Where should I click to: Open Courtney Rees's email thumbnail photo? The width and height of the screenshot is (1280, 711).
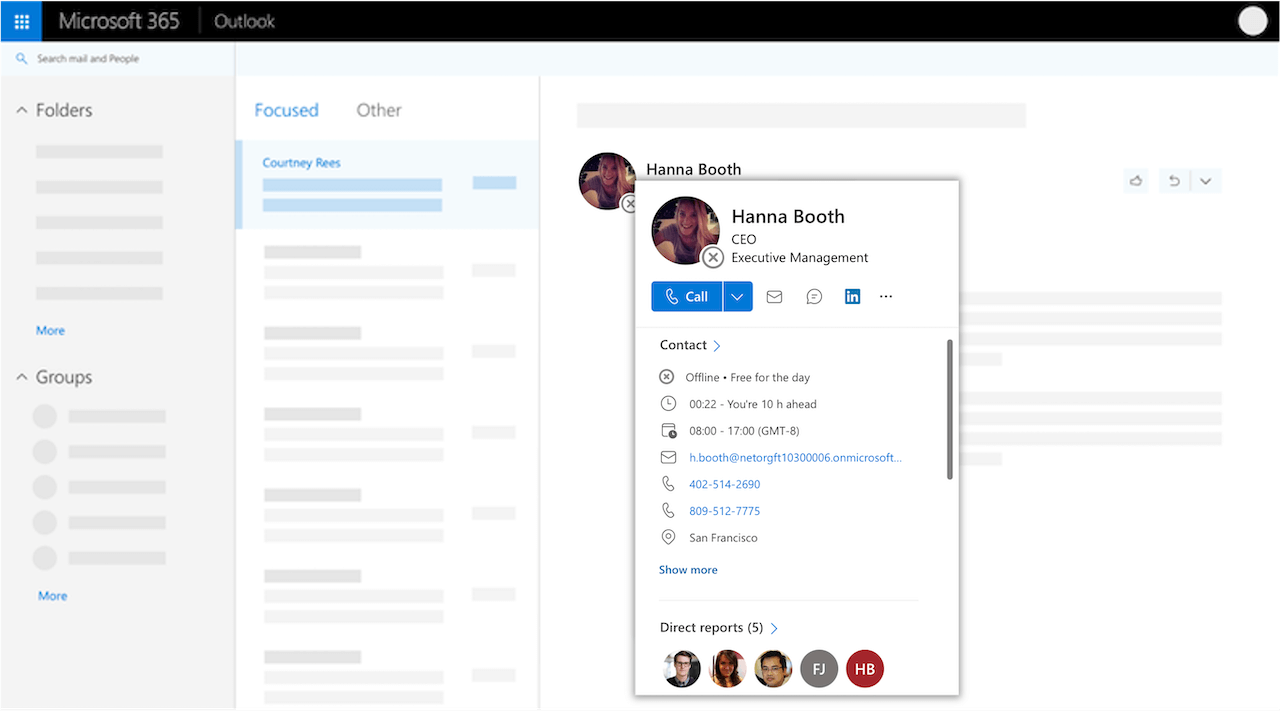(608, 181)
